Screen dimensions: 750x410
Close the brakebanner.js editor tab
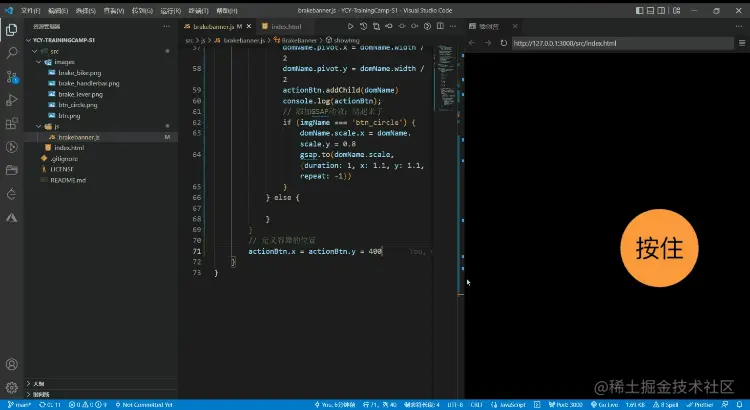pos(249,26)
